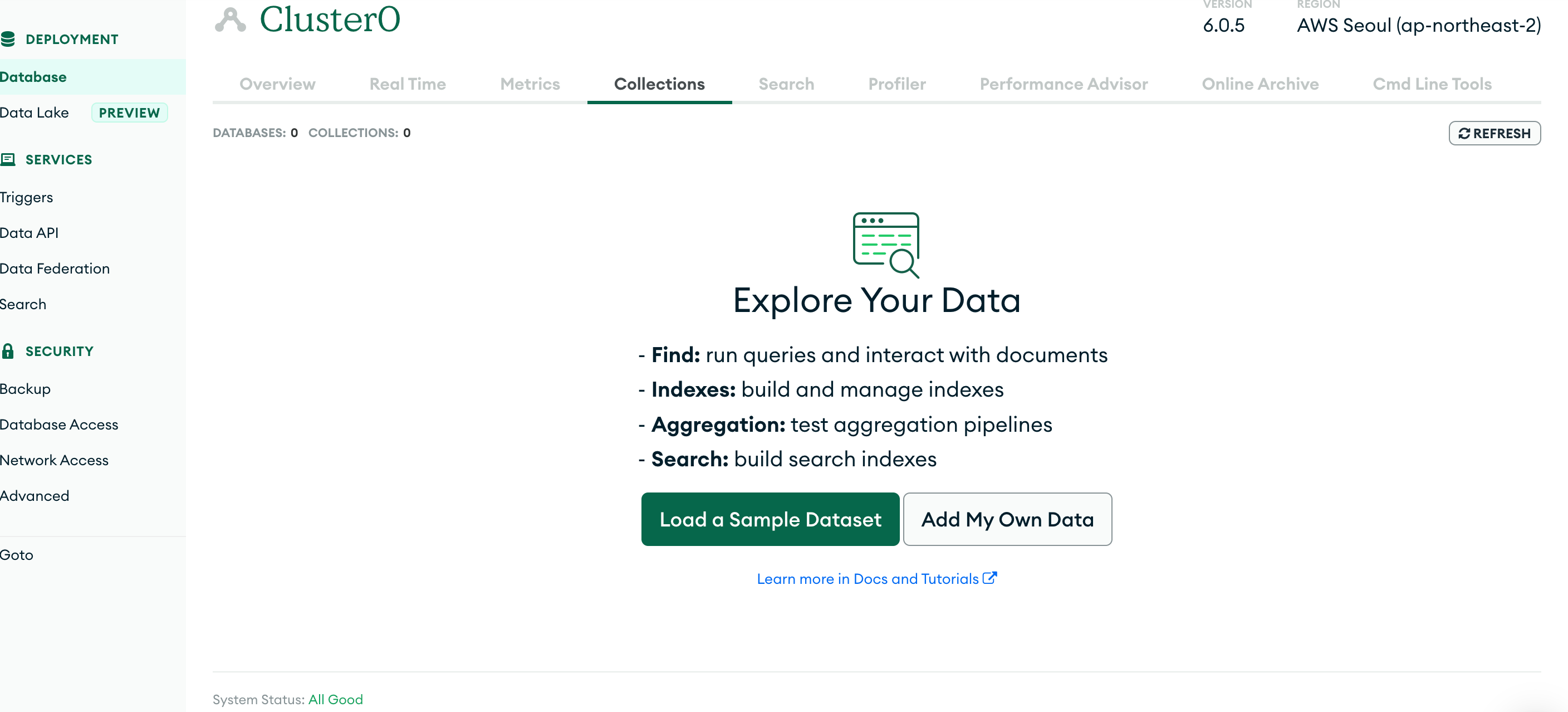Click the Deployment stack icon
This screenshot has height=712, width=1568.
click(x=8, y=40)
